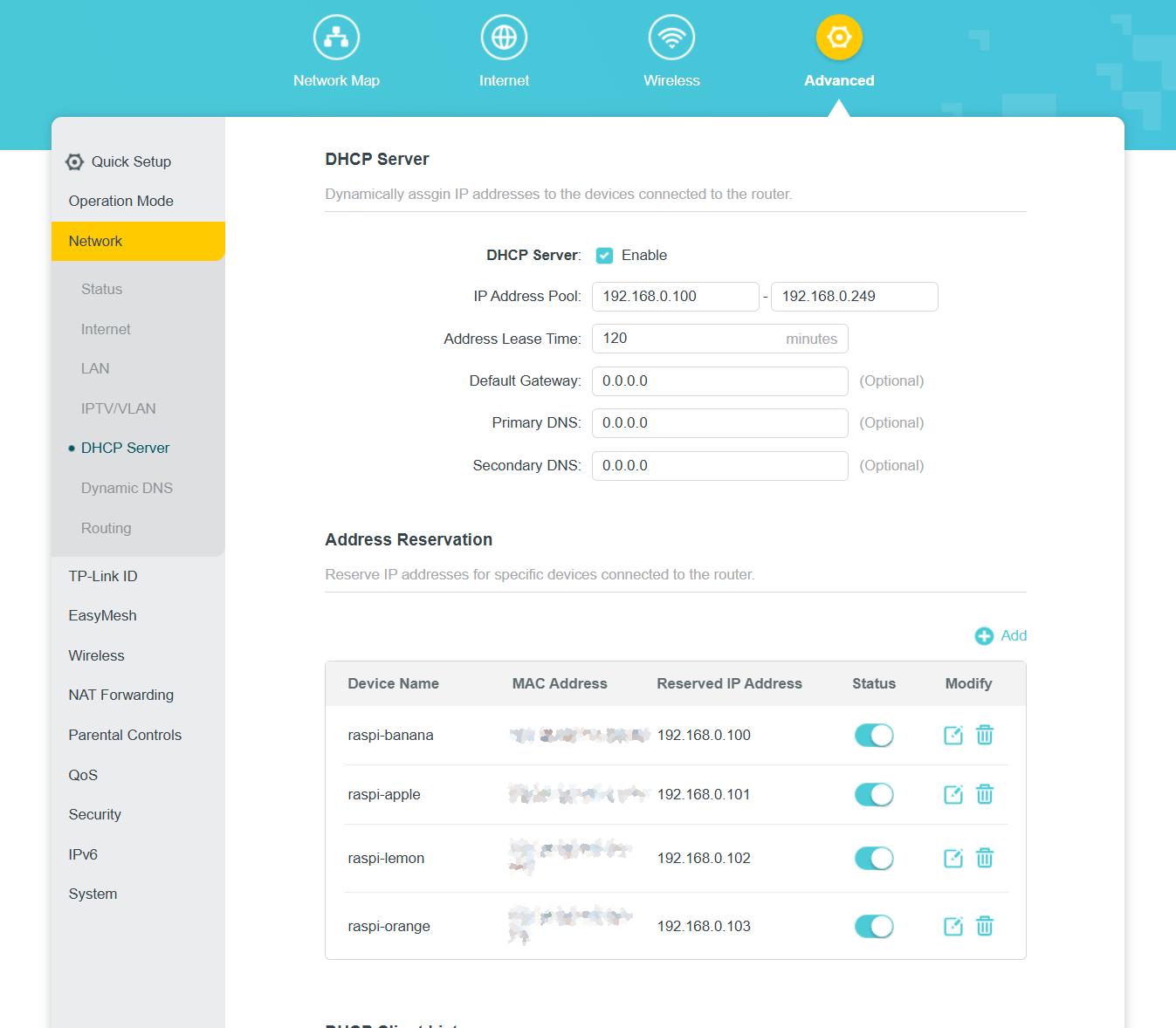Screen dimensions: 1176x1028
Task: Open Parental Controls in the sidebar
Action: tap(125, 735)
